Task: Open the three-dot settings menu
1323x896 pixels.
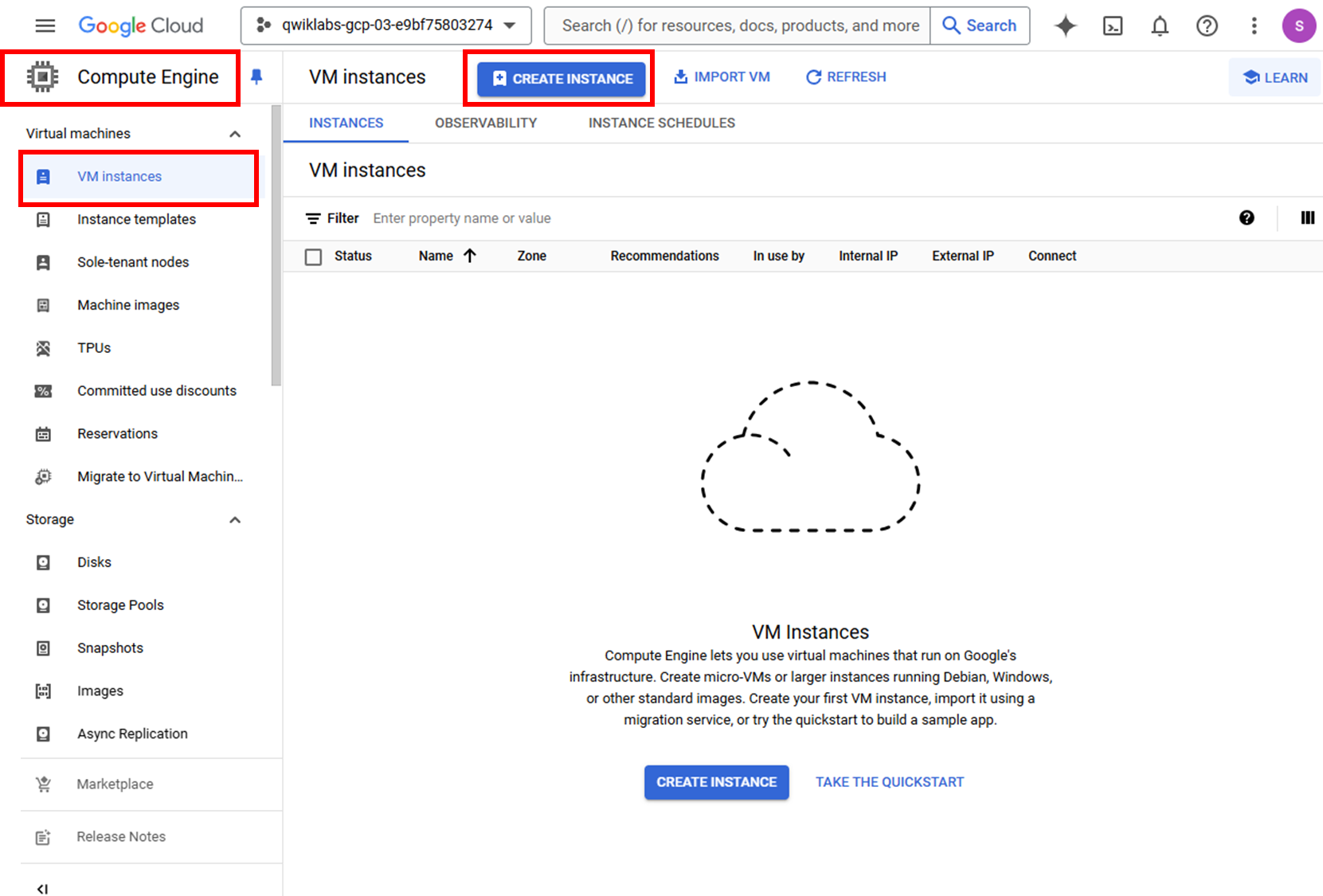Action: (x=1254, y=25)
